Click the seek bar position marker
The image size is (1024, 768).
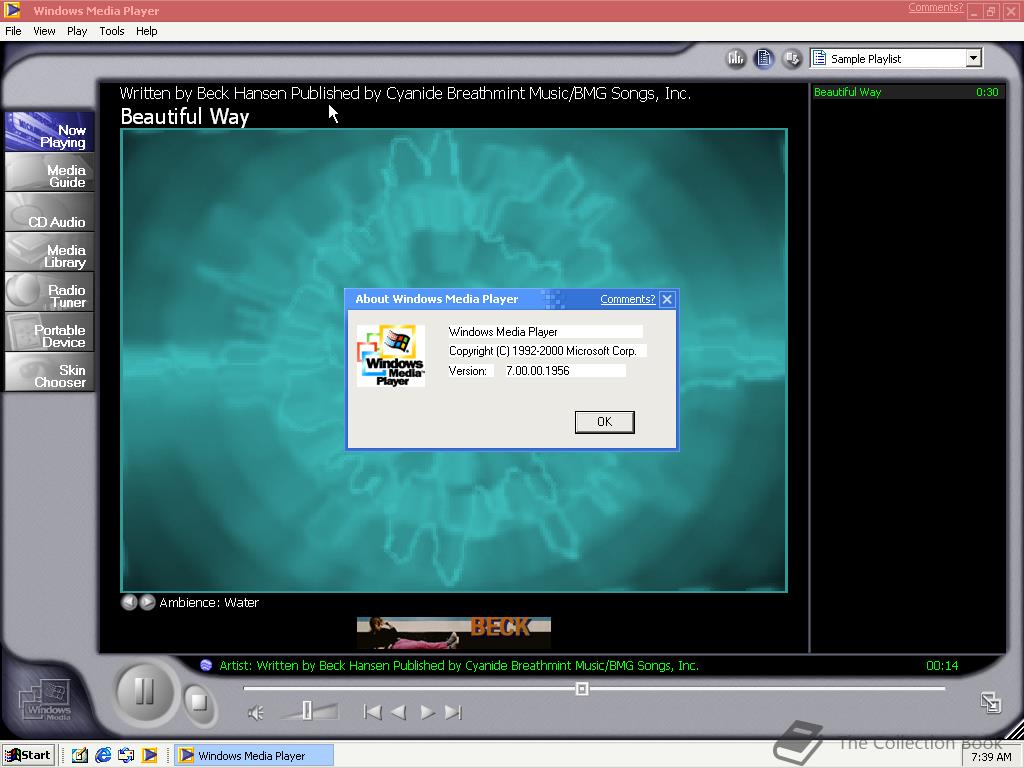[x=582, y=689]
